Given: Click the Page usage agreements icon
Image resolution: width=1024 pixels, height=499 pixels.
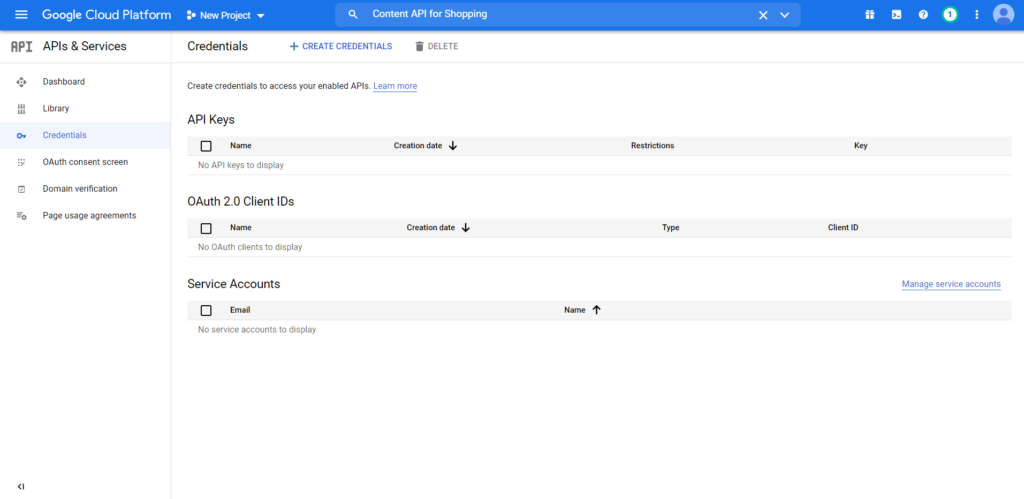Looking at the screenshot, I should click(21, 216).
